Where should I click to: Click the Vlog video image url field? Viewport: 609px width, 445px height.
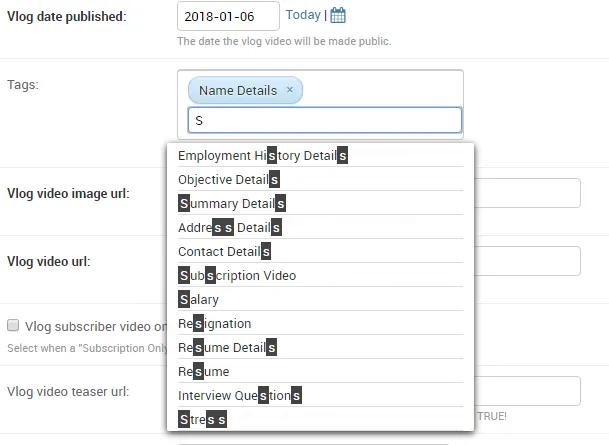pos(528,193)
